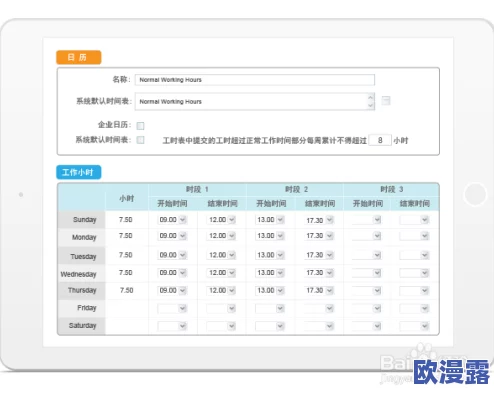This screenshot has height=393, width=494.
Task: Open Friday period 1 end time dropdown
Action: point(221,308)
